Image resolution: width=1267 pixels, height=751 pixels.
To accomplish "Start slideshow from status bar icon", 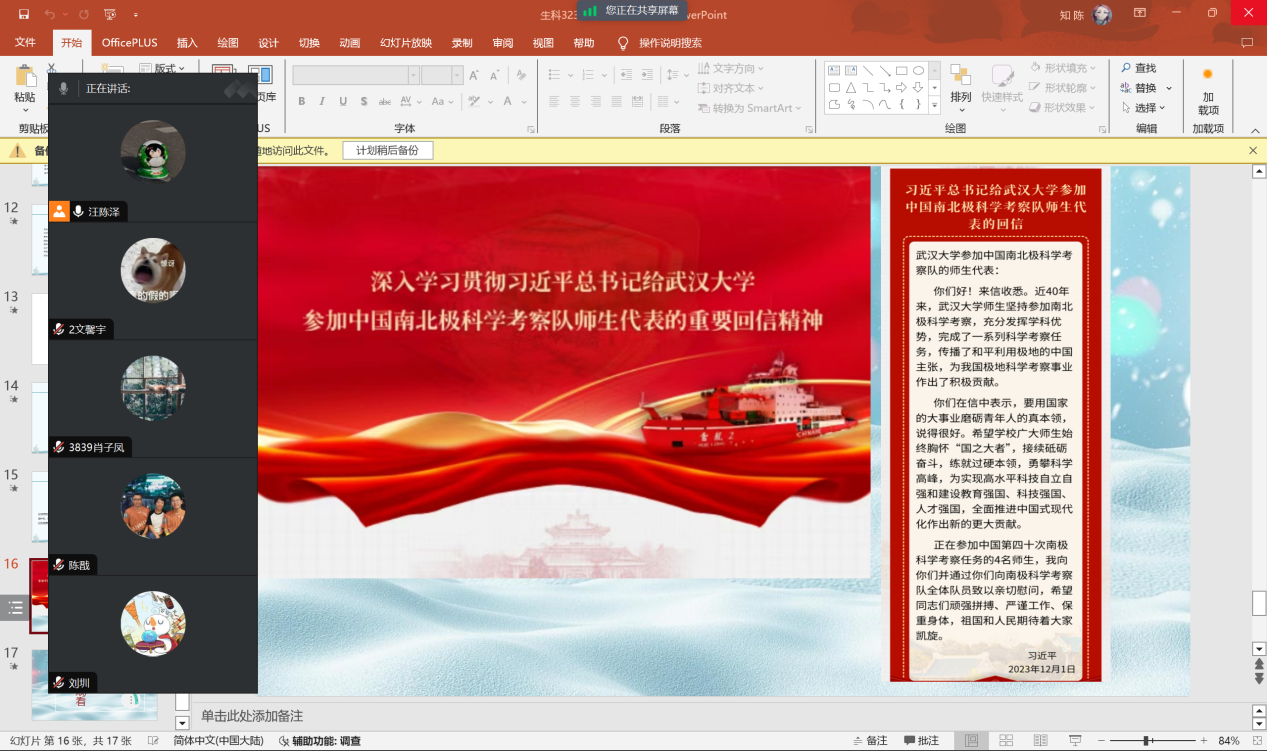I will pos(1075,741).
